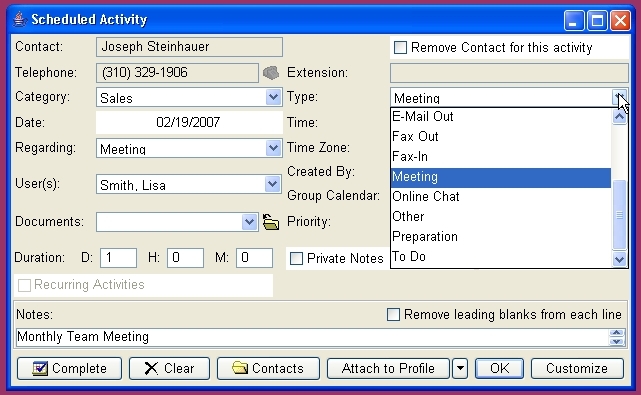The width and height of the screenshot is (641, 395).
Task: Open the User(s) dropdown showing Smith, Lisa
Action: click(x=273, y=184)
